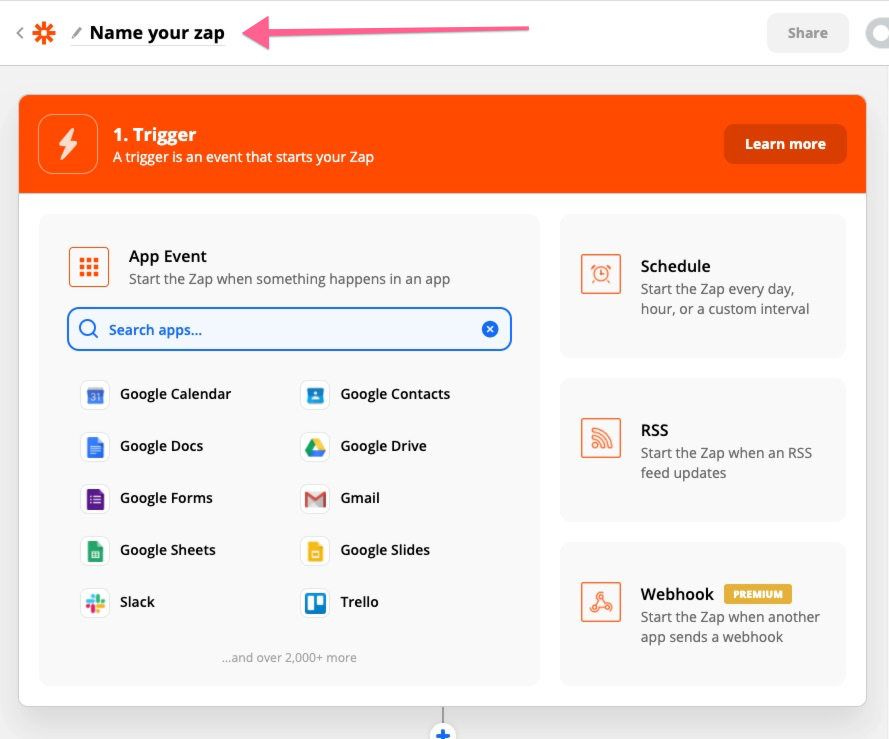This screenshot has height=739, width=889.
Task: Toggle the zap on/off switch
Action: tap(878, 33)
